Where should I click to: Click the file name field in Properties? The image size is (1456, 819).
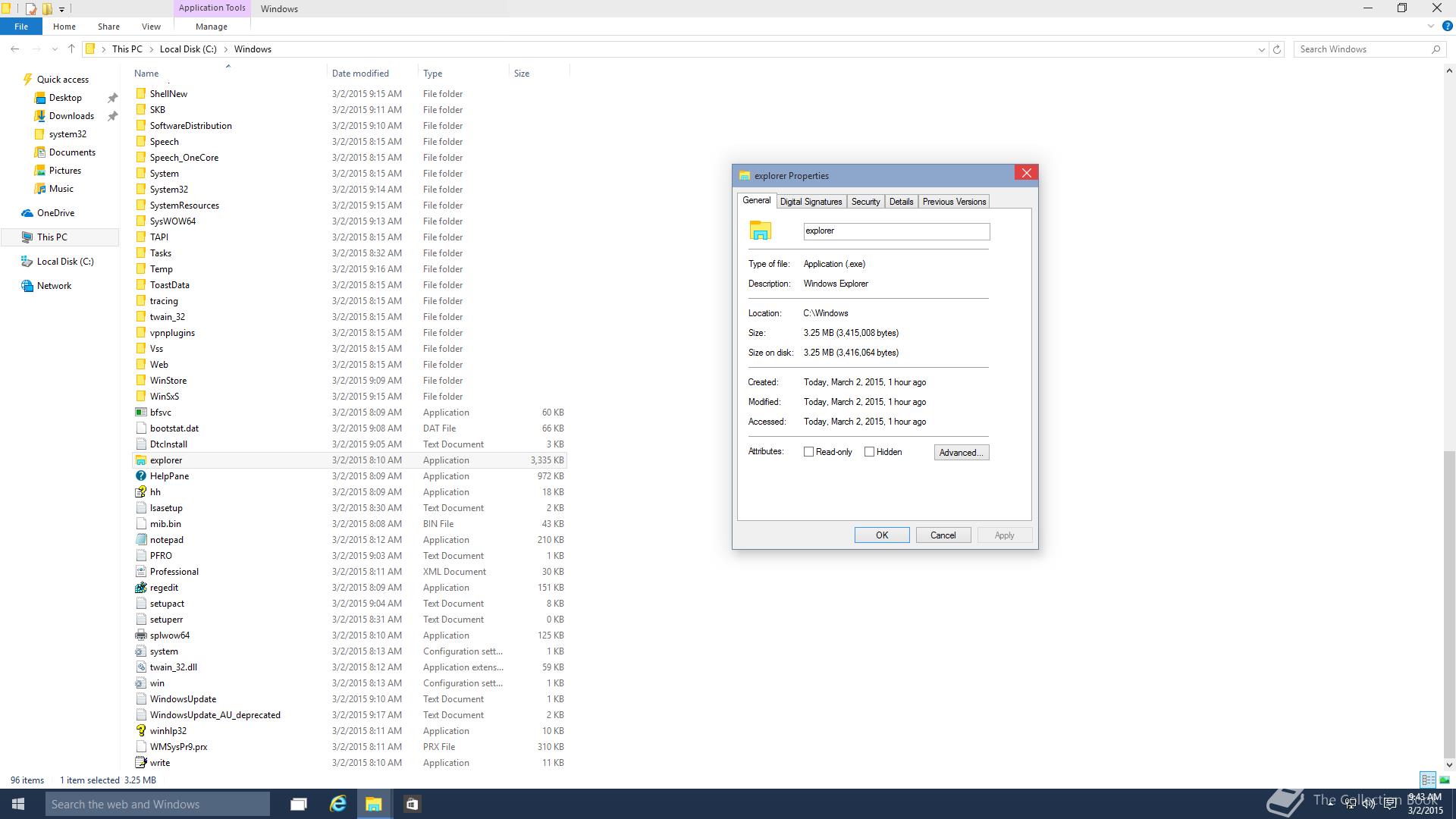[x=896, y=231]
